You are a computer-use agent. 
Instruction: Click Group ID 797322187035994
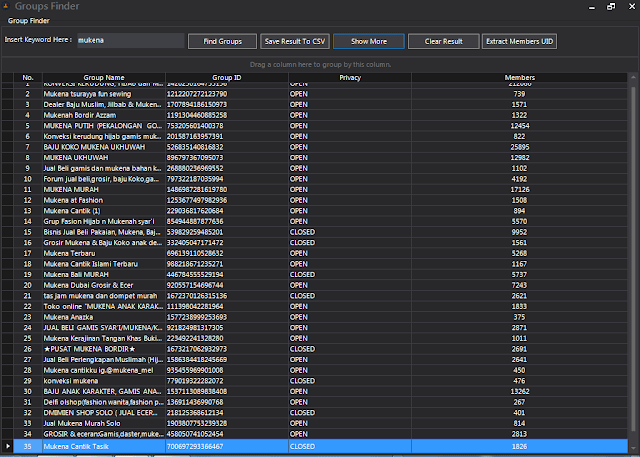pos(195,179)
